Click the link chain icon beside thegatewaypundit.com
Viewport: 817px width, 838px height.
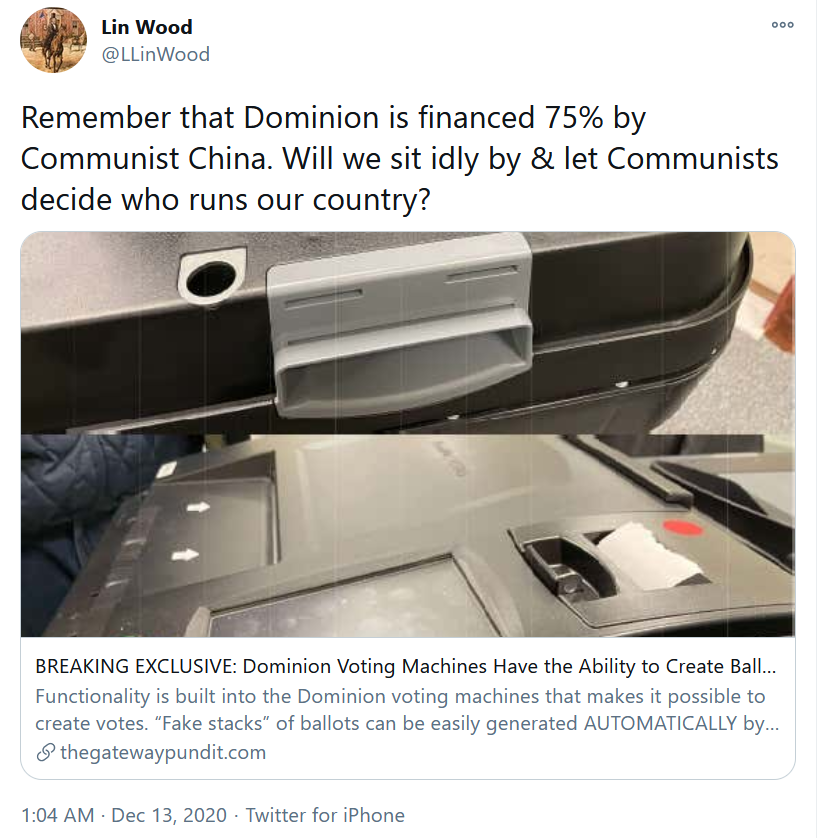coord(45,752)
